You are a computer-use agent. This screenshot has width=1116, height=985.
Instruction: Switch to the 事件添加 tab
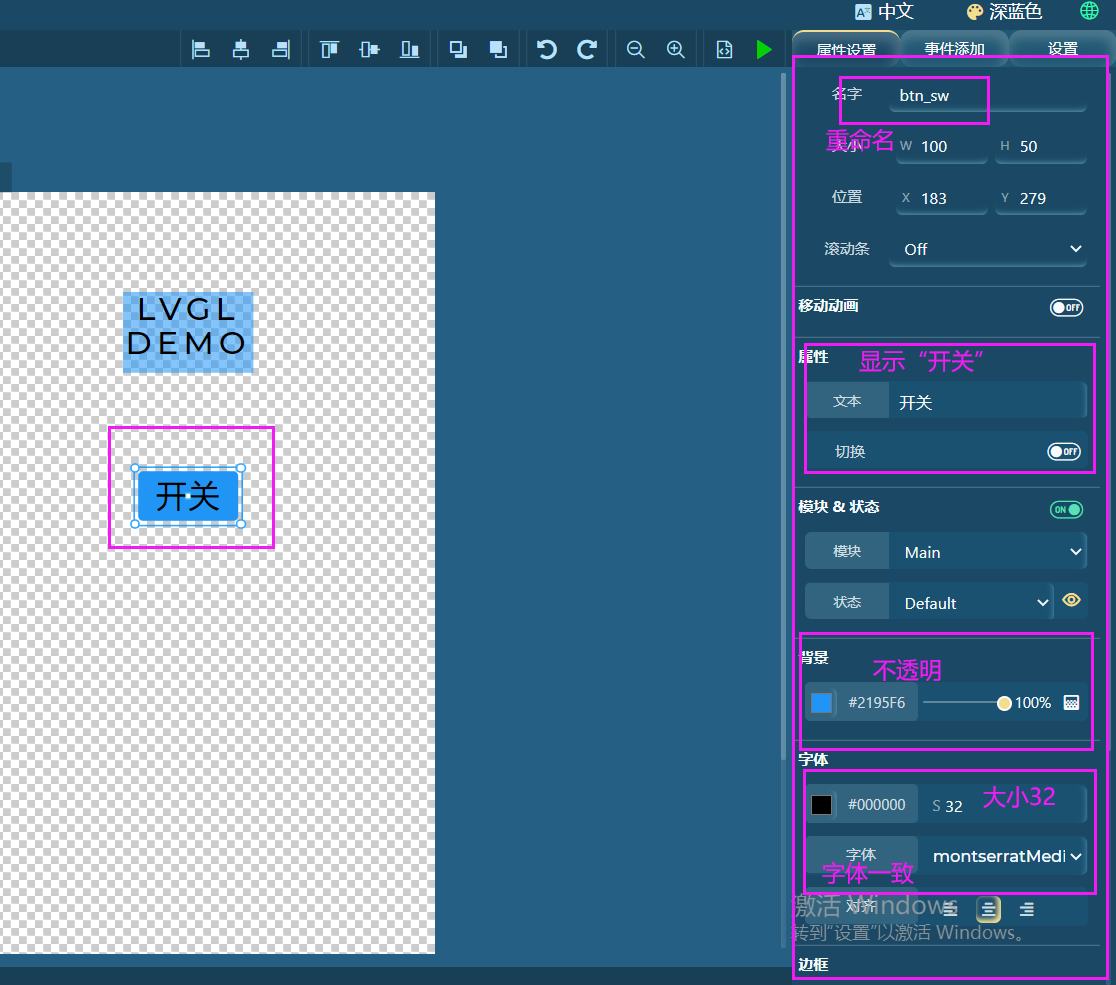[954, 49]
